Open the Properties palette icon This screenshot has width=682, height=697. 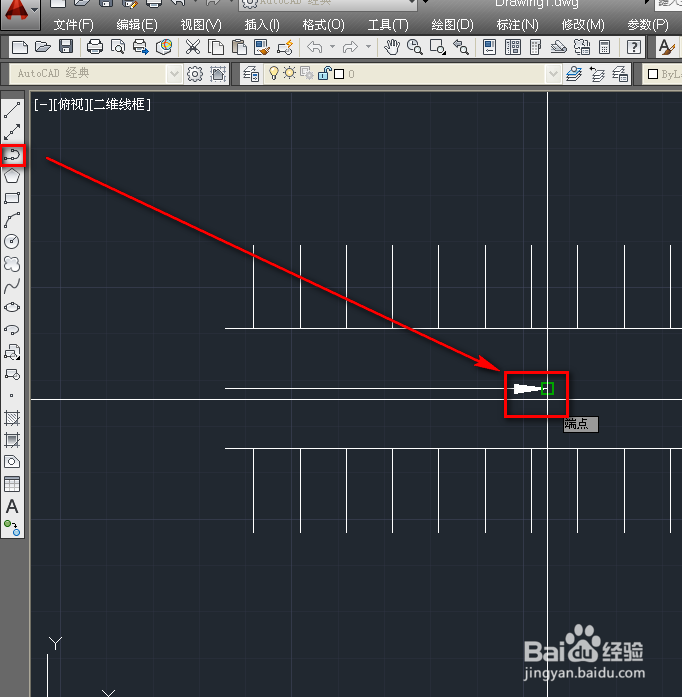pos(489,47)
